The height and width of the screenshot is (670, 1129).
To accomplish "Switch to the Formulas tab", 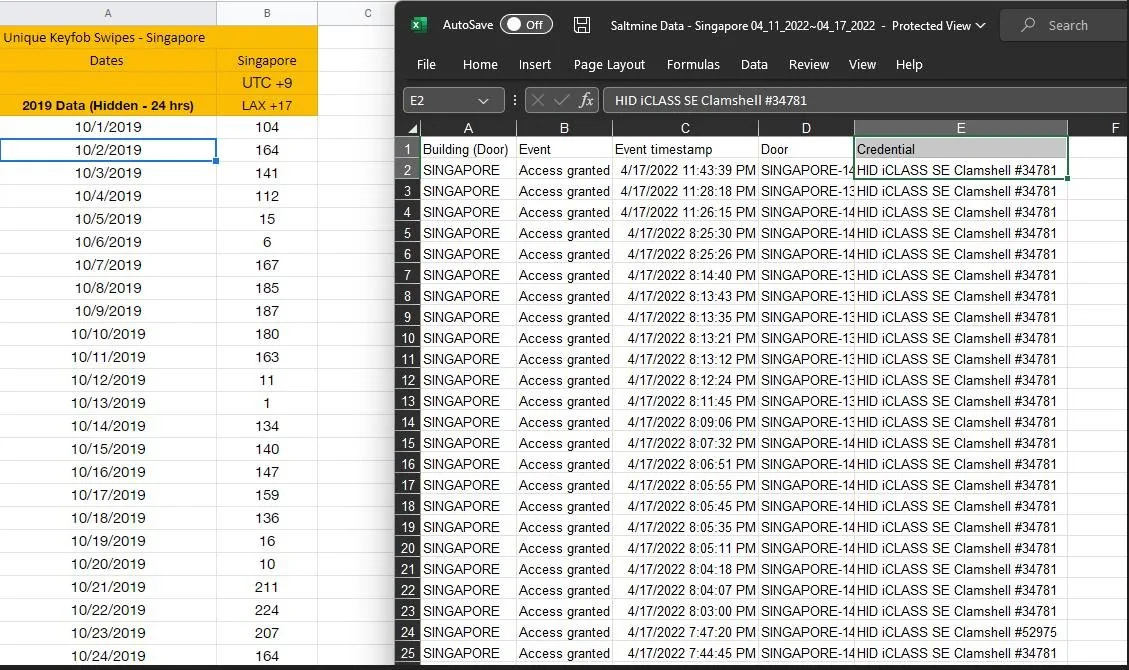I will (x=693, y=64).
